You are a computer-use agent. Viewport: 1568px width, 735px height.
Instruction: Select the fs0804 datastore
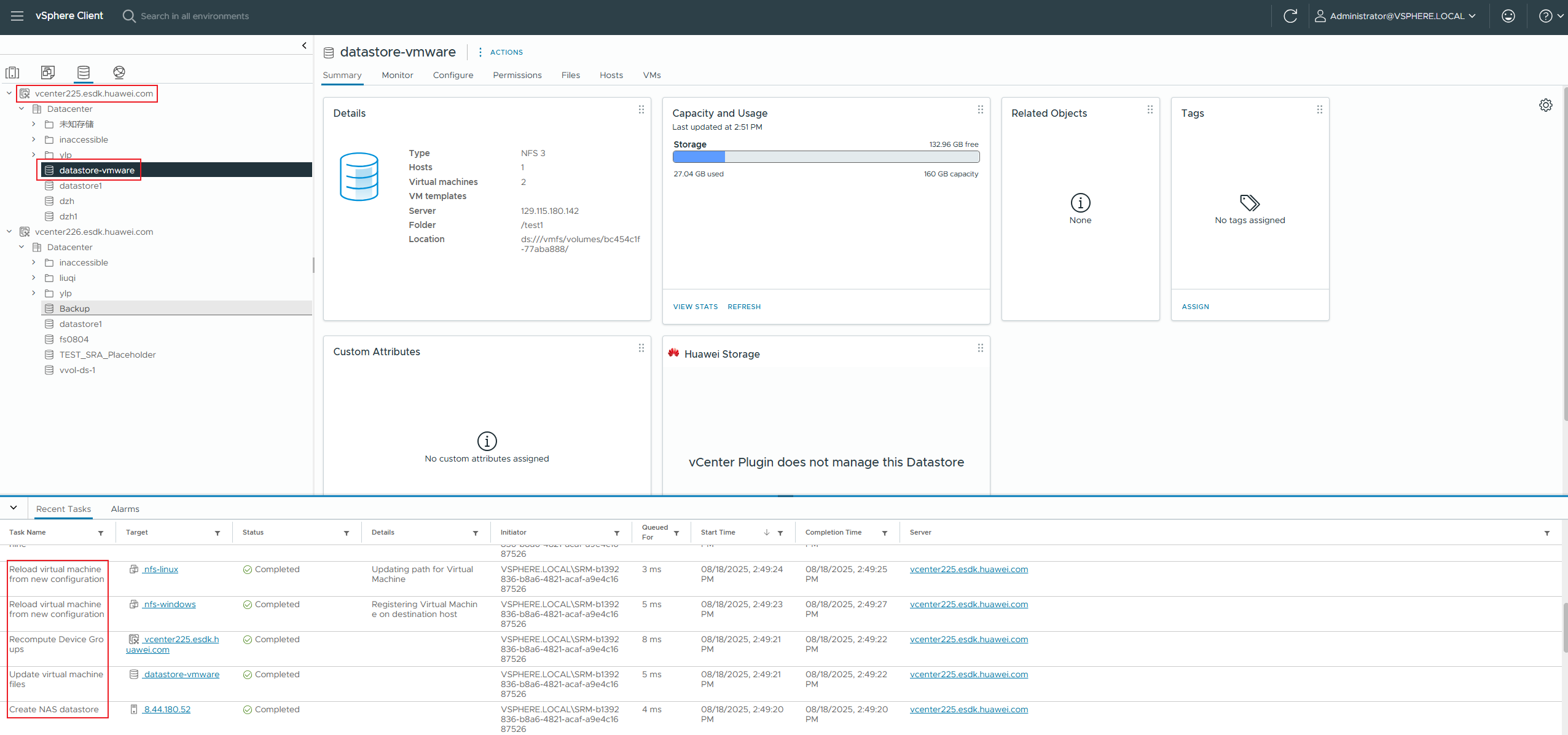click(74, 339)
